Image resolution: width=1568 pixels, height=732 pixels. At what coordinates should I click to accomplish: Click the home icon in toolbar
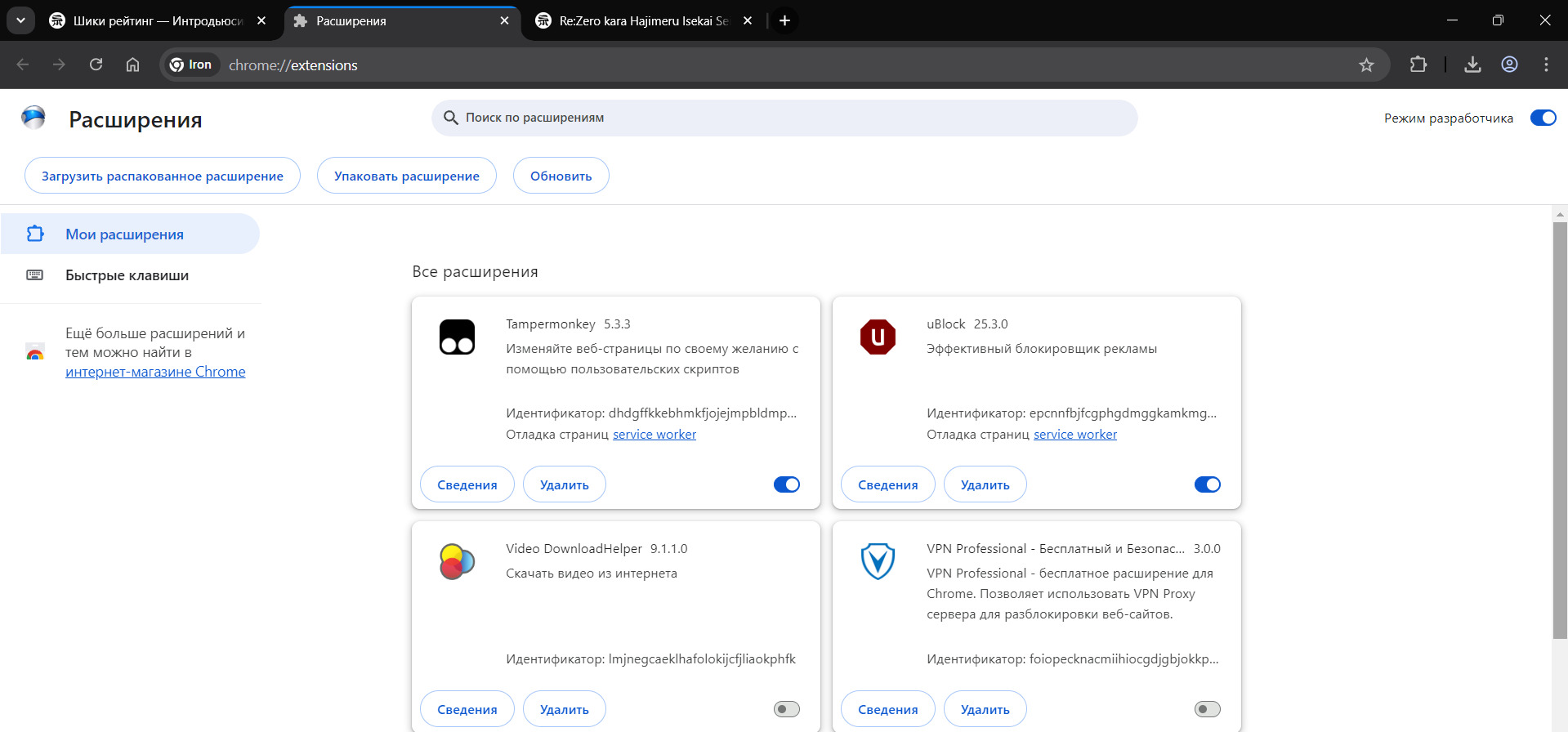[x=132, y=65]
